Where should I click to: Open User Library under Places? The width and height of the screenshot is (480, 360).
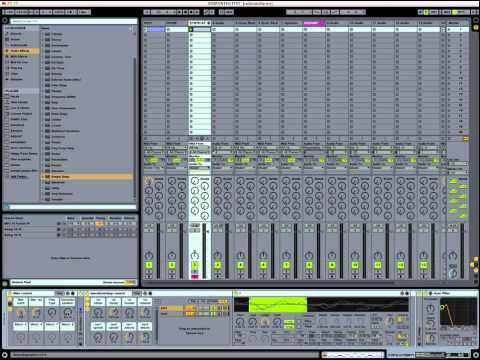[19, 102]
